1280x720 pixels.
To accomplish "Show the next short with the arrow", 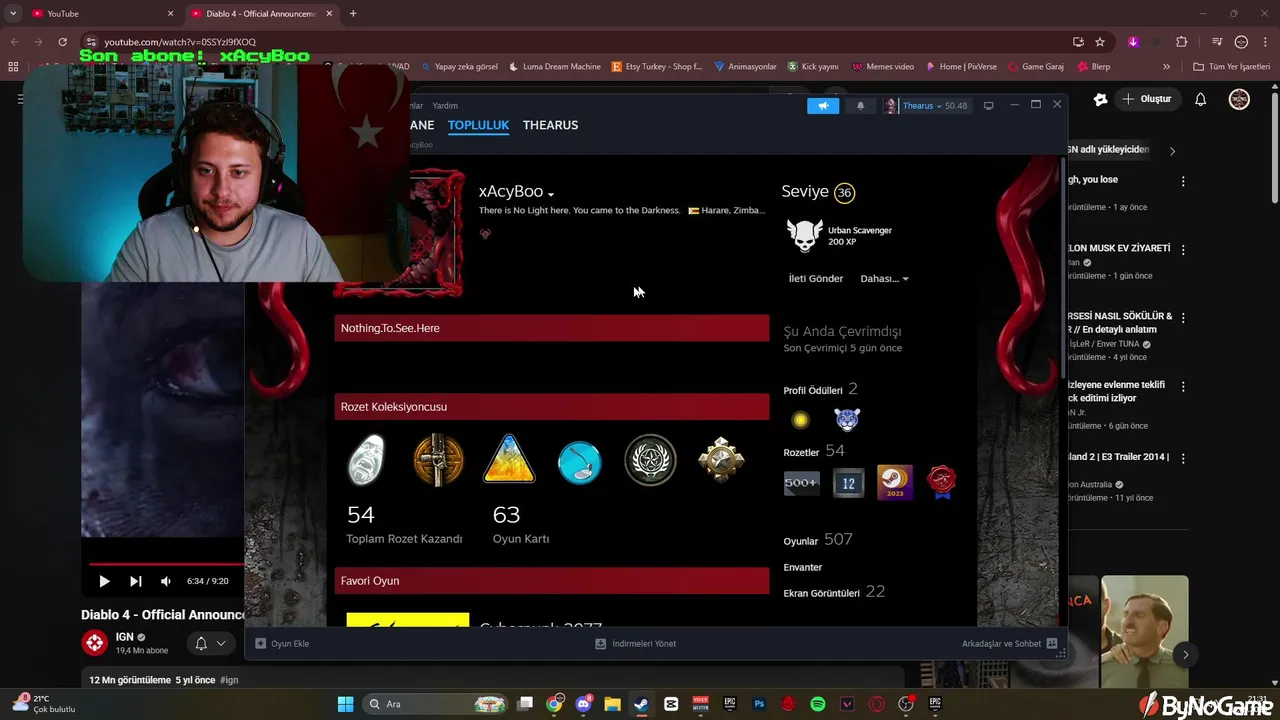I will tap(1185, 655).
